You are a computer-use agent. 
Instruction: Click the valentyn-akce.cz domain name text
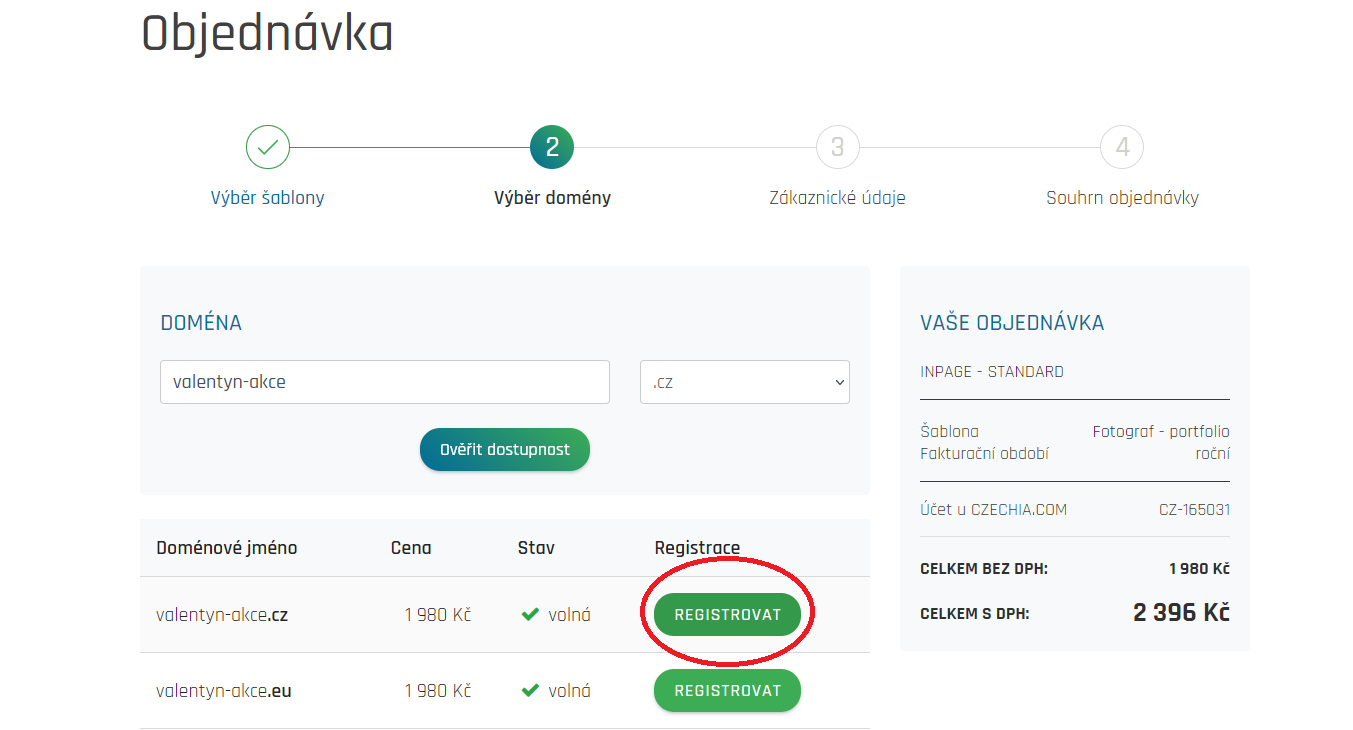pos(222,615)
